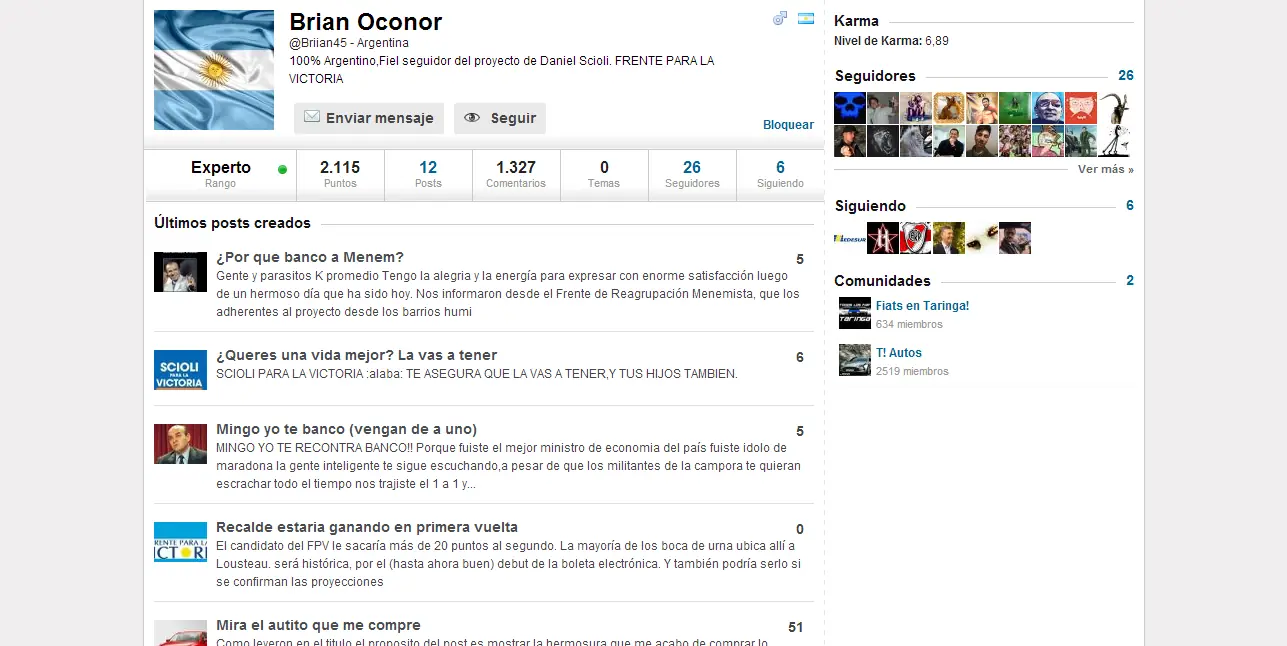This screenshot has width=1287, height=646.
Task: Click the Bloquear link
Action: [788, 125]
